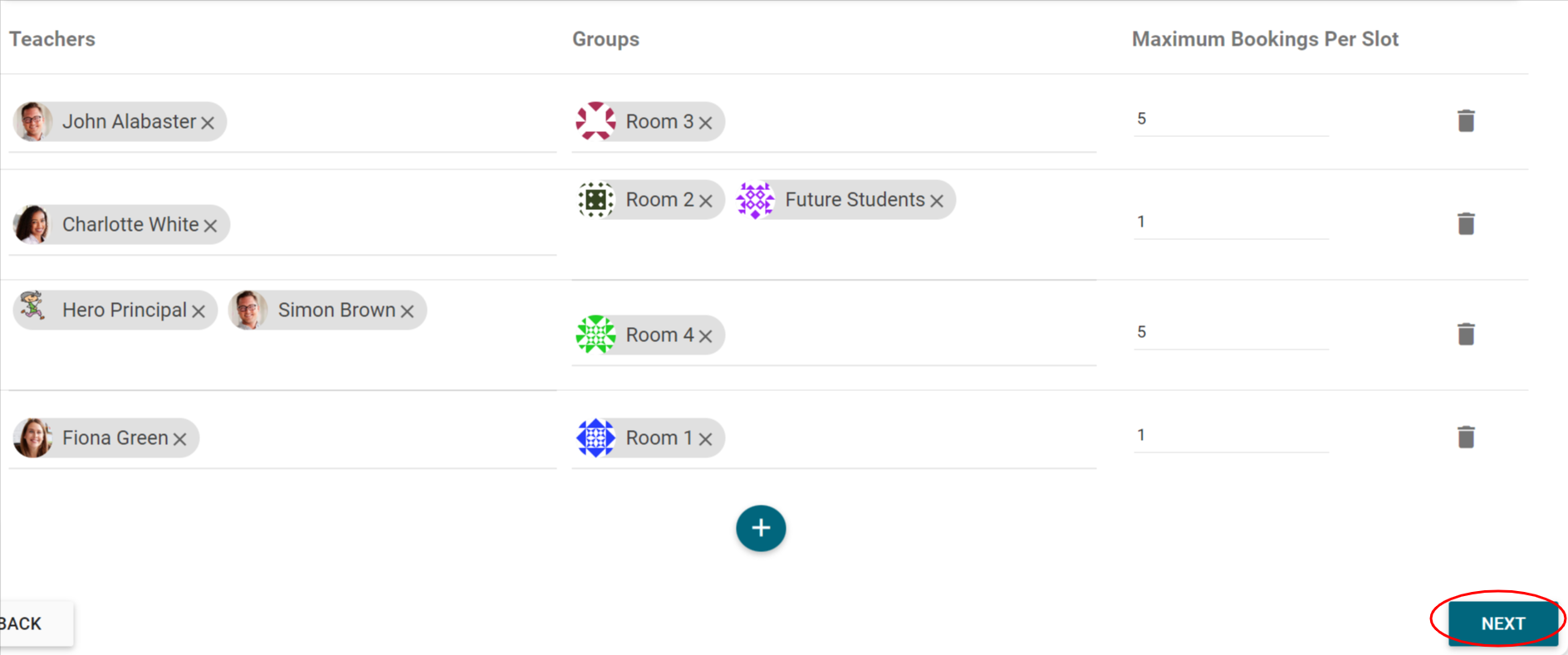The image size is (1568, 655).
Task: Delete the Fiona Green row
Action: click(1466, 437)
